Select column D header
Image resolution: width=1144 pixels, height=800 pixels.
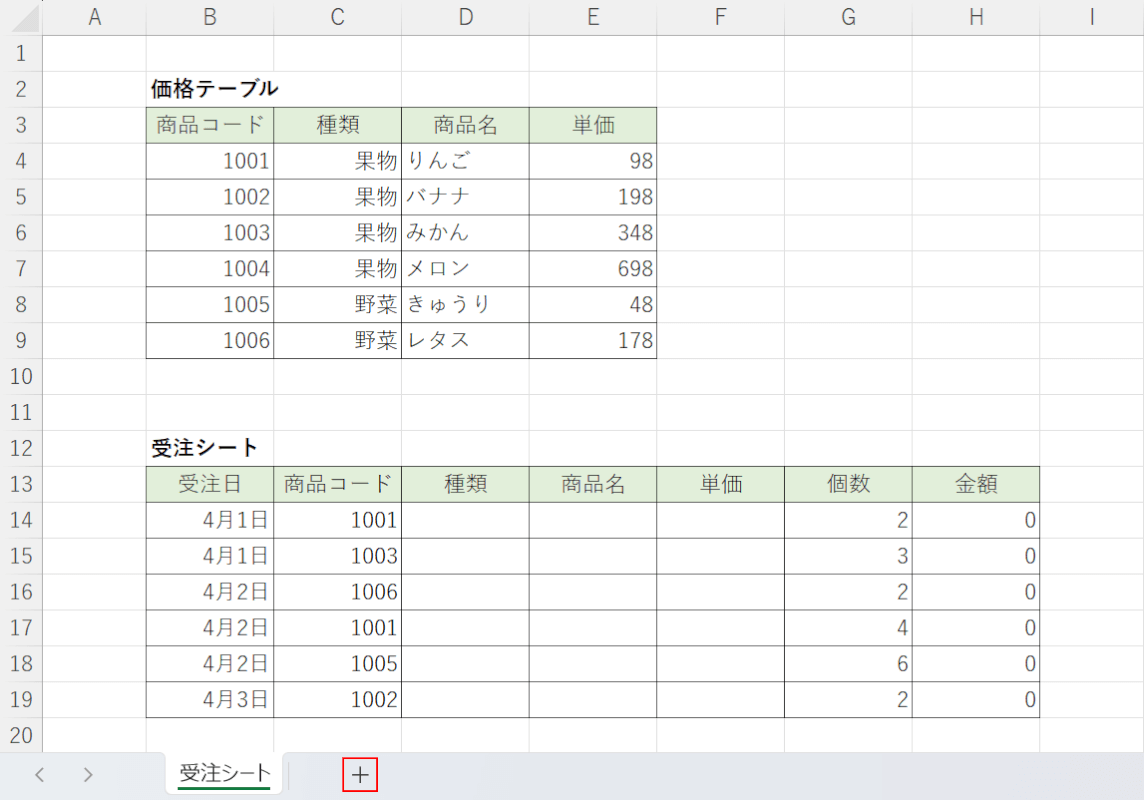(465, 17)
